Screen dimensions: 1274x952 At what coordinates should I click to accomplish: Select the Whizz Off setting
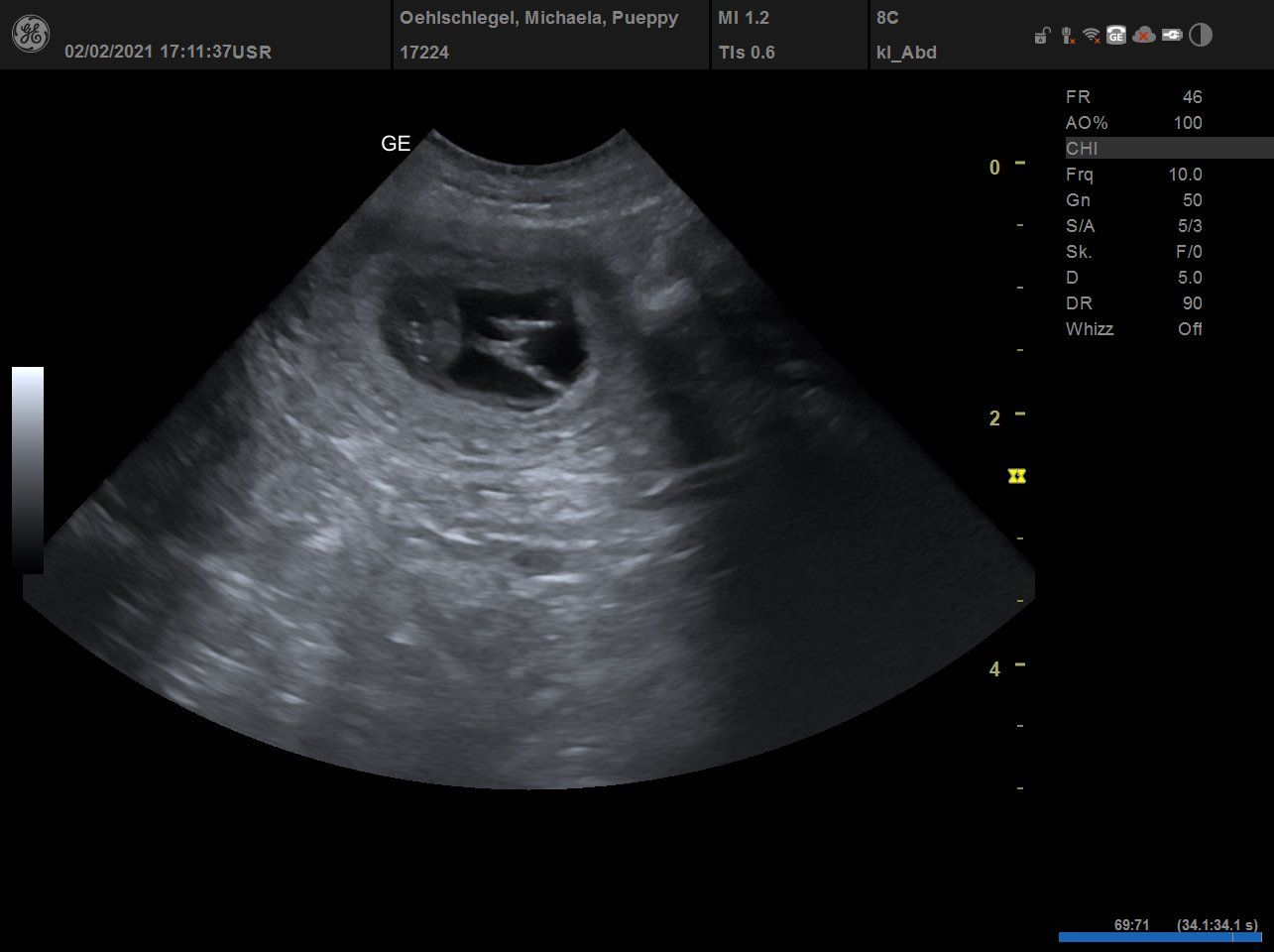coord(1133,329)
